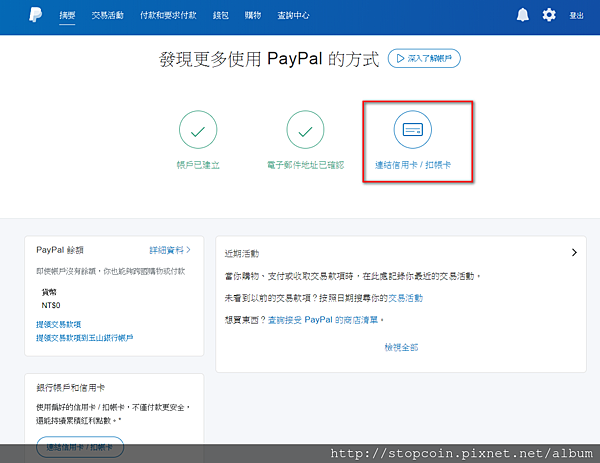Viewport: 600px width, 463px height.
Task: Open 付款和要求付款 menu
Action: click(168, 15)
